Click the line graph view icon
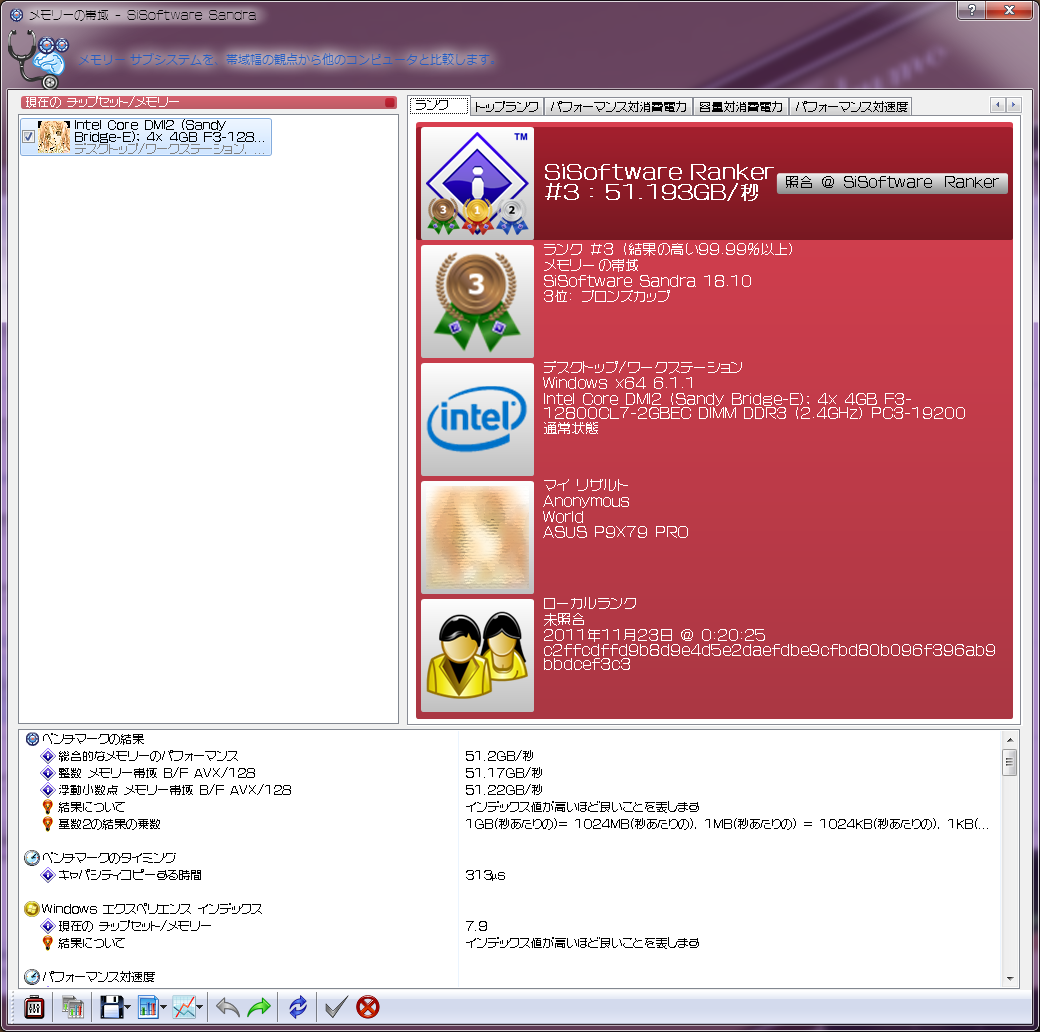1040x1032 pixels. click(x=184, y=1007)
